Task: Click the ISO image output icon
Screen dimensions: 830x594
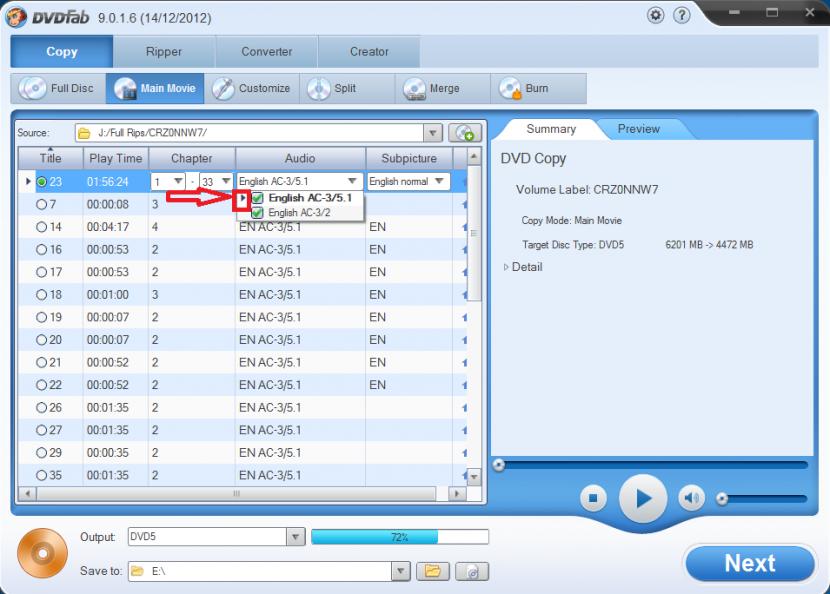Action: pos(472,571)
